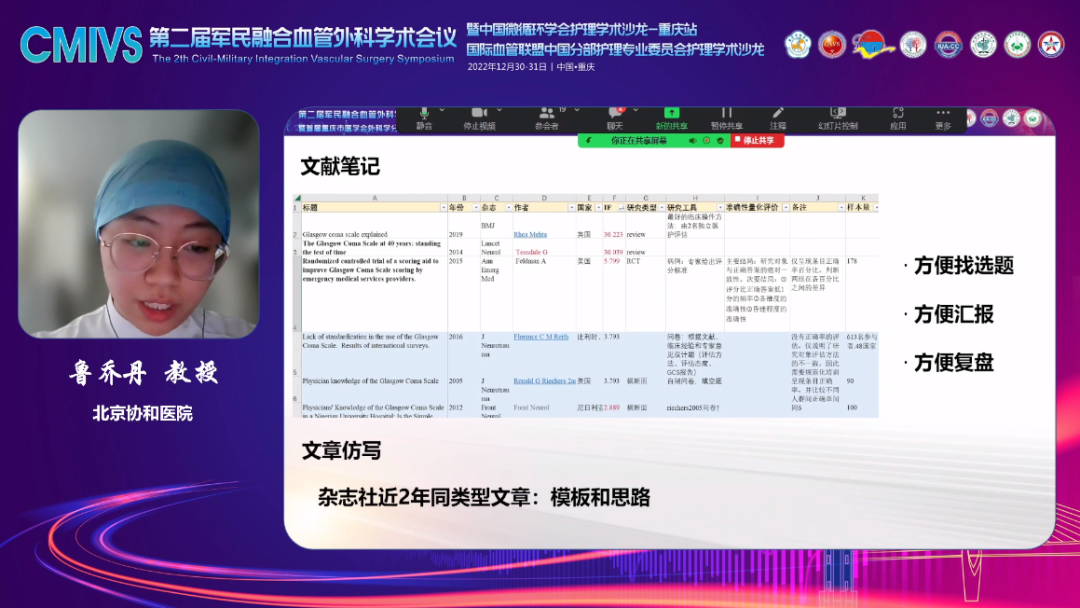Click the signal icon in sharing bar
1080x608 pixels.
588,140
